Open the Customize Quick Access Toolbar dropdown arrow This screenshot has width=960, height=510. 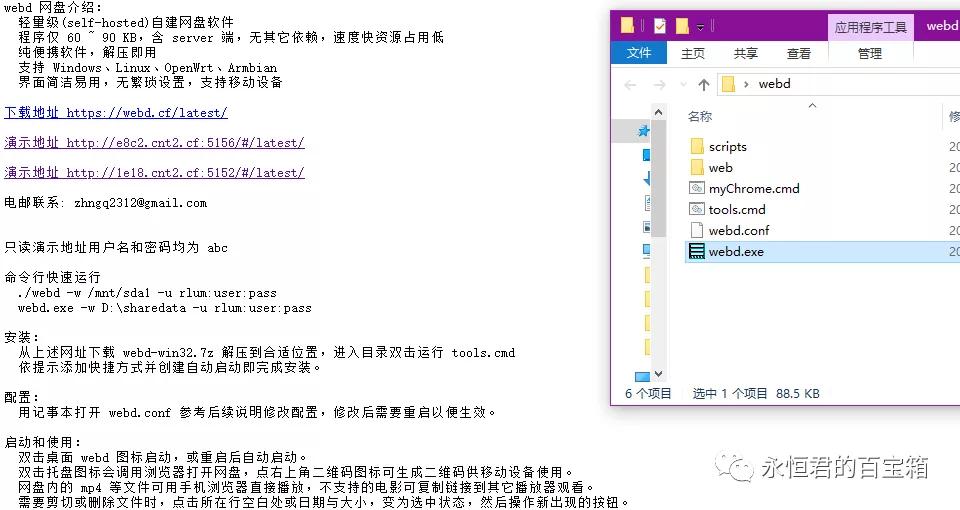point(700,27)
